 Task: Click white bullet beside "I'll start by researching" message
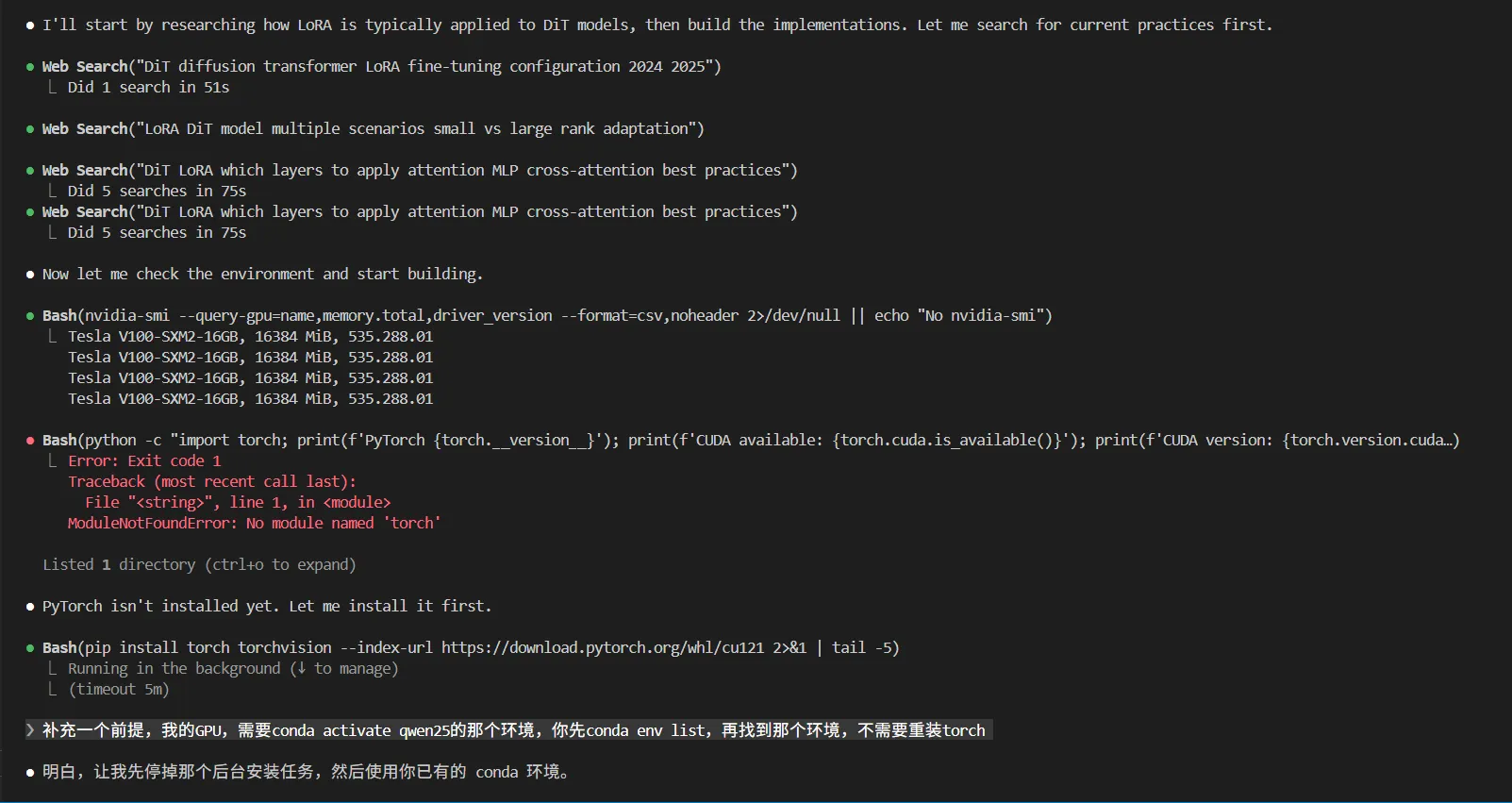30,25
